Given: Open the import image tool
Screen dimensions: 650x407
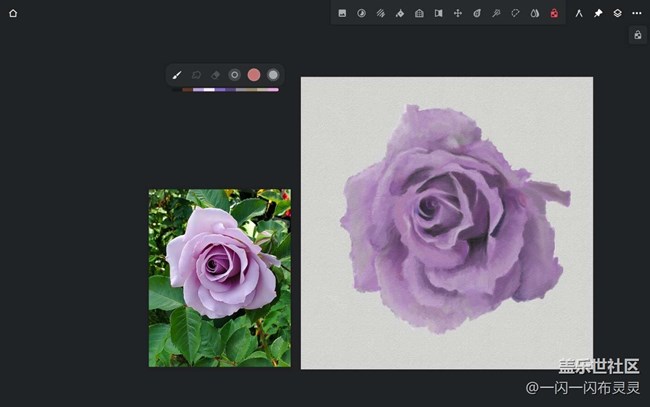Looking at the screenshot, I should [x=342, y=13].
